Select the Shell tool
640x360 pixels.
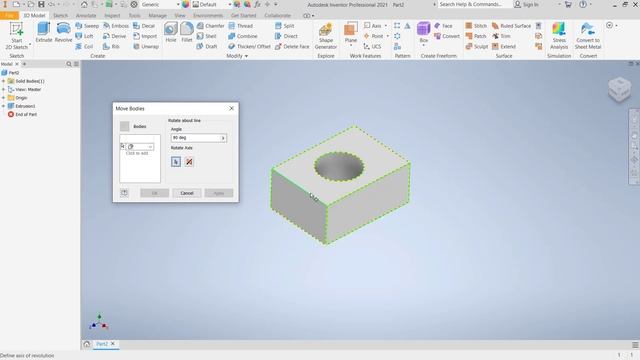[x=207, y=36]
